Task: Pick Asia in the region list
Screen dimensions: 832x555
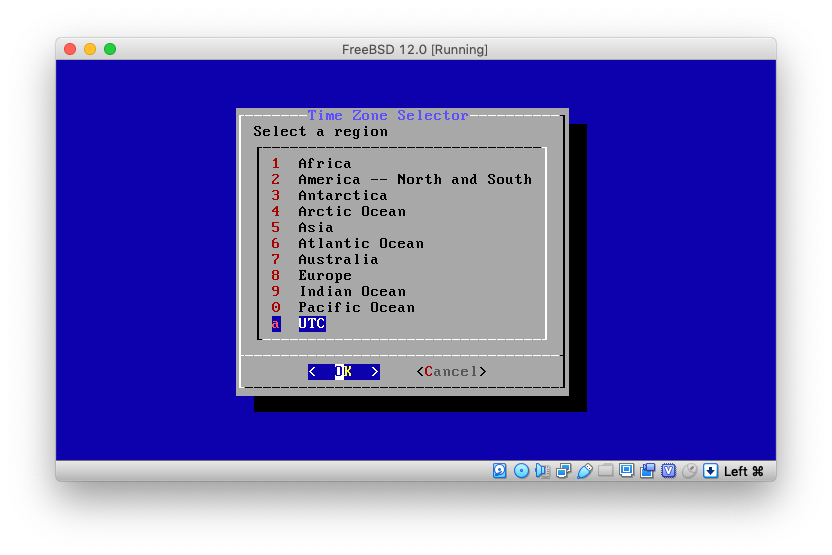Action: [x=315, y=228]
